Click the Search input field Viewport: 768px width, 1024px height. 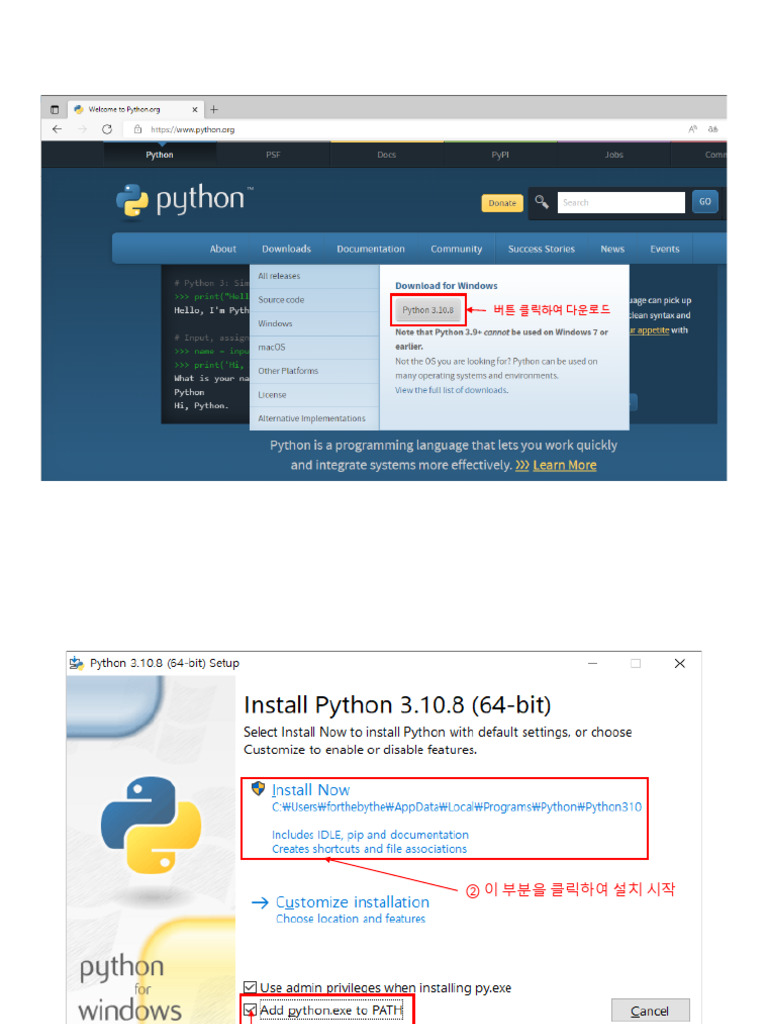pyautogui.click(x=621, y=202)
